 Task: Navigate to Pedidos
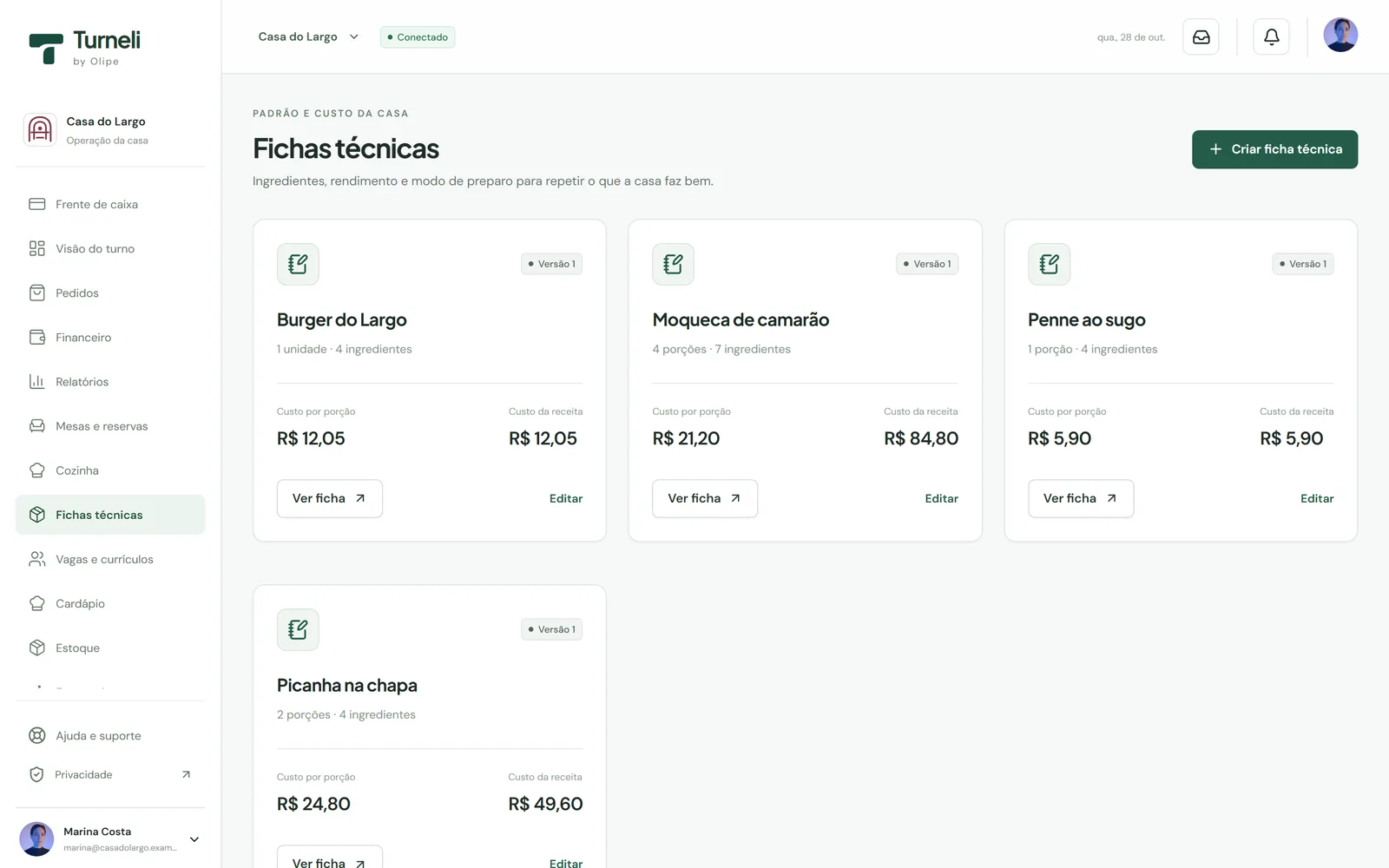click(x=110, y=293)
